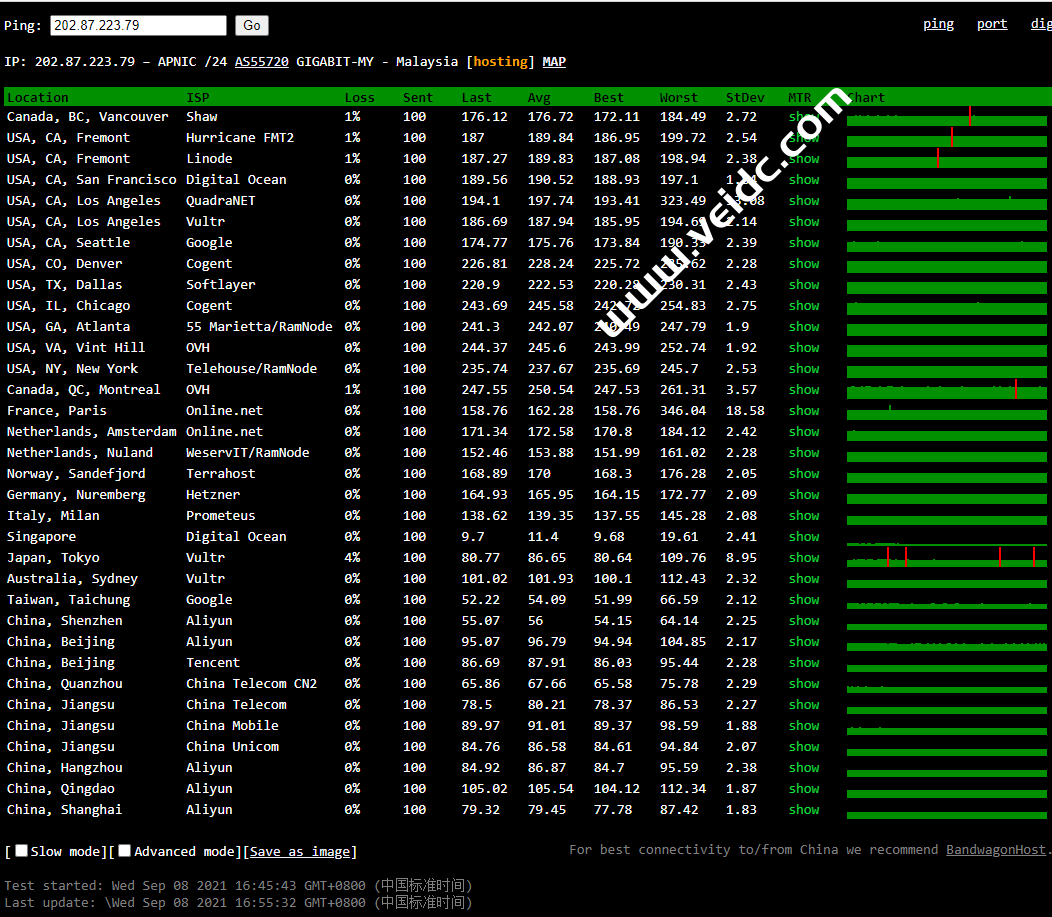Click the Loss column header
1052x917 pixels.
pos(359,98)
